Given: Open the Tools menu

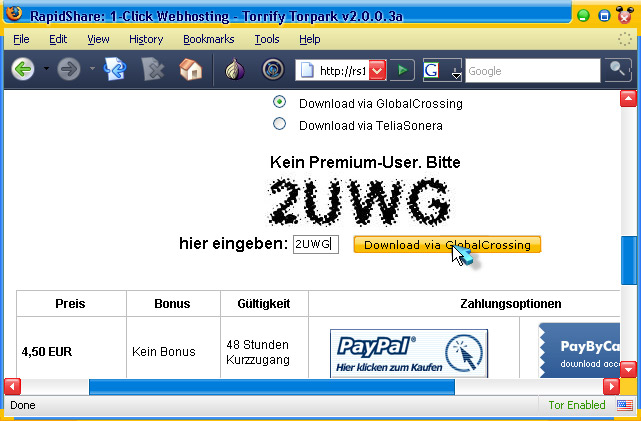Looking at the screenshot, I should [x=267, y=39].
